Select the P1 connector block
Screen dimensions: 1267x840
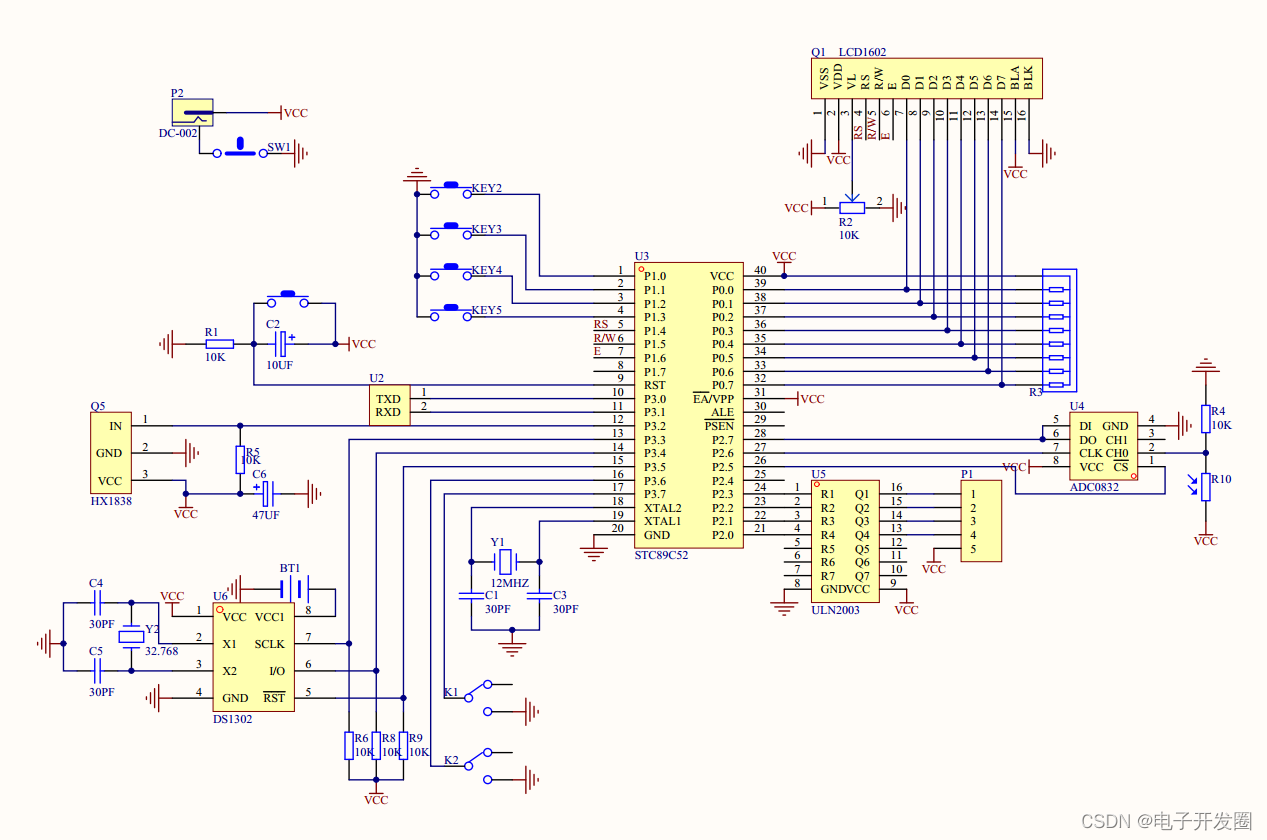click(981, 521)
